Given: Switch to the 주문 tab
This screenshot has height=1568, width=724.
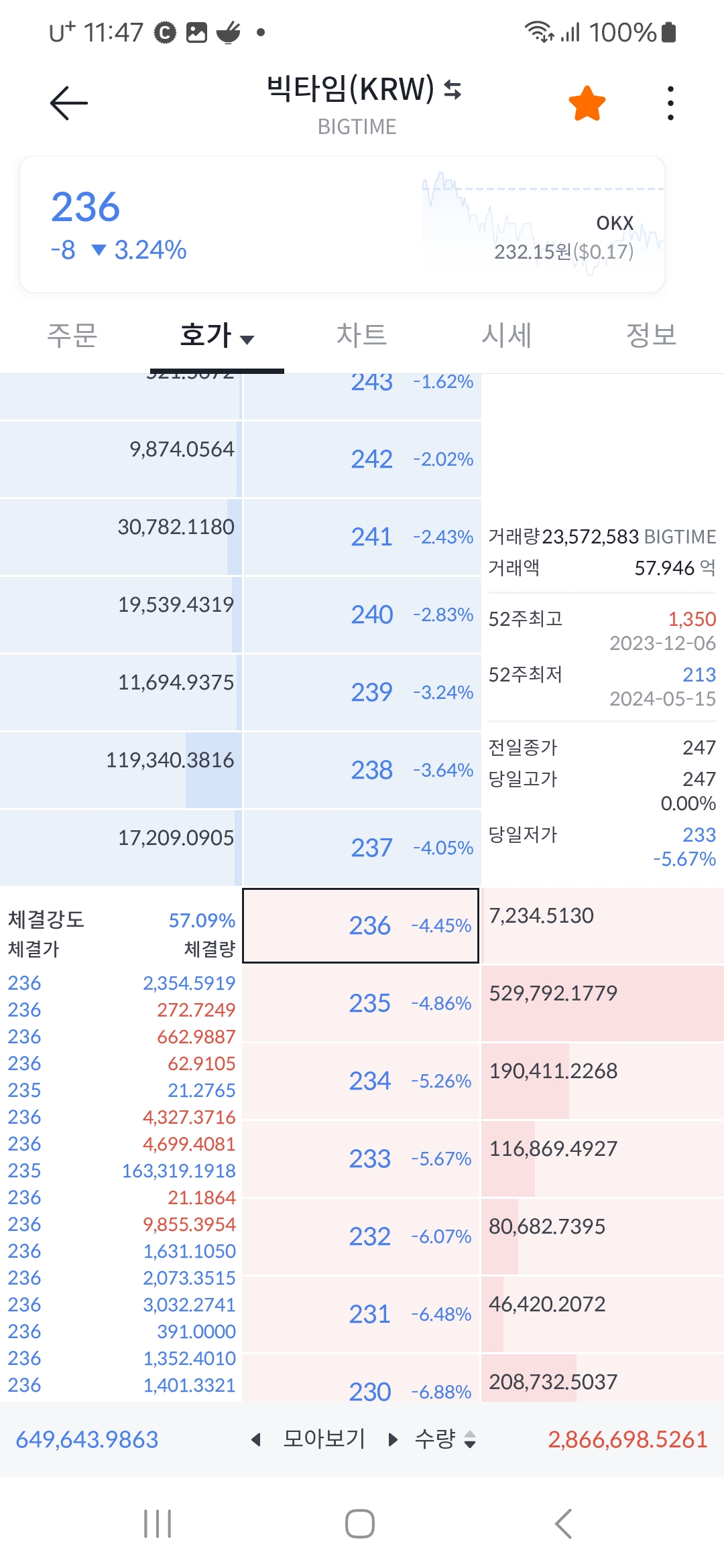Looking at the screenshot, I should (x=72, y=335).
